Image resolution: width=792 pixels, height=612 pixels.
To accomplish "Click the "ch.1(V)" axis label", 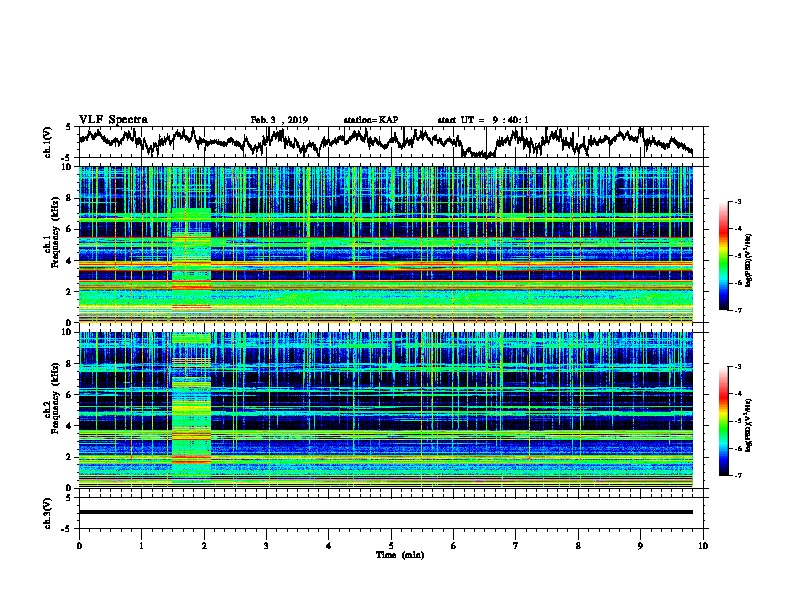I will pyautogui.click(x=48, y=142).
